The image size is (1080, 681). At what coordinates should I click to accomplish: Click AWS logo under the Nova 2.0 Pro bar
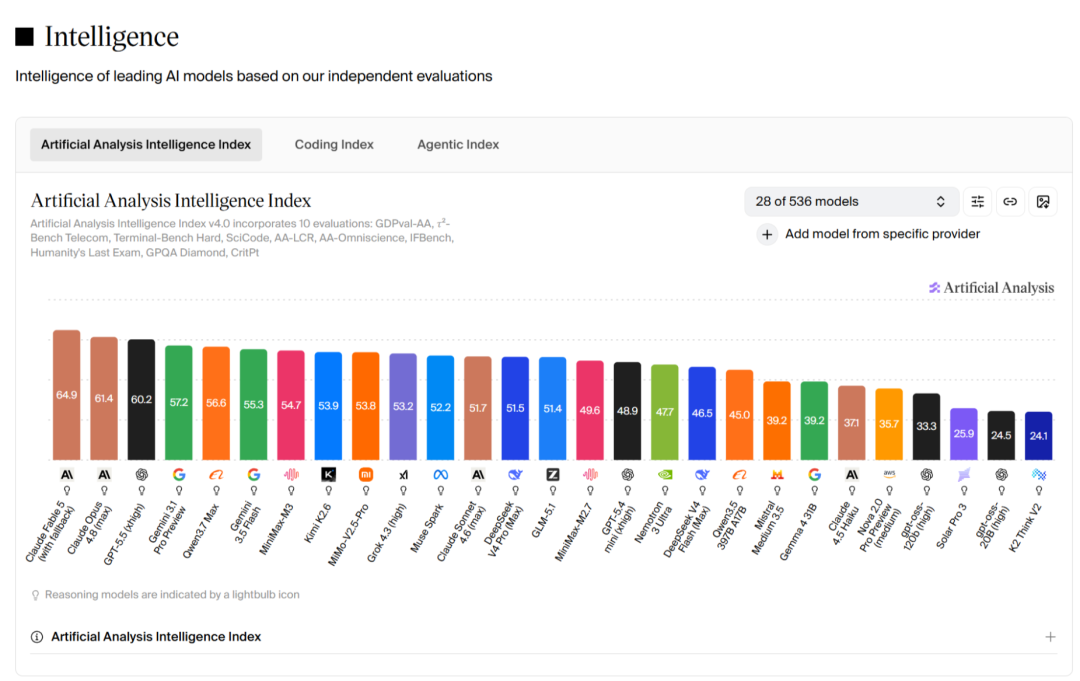click(x=889, y=474)
